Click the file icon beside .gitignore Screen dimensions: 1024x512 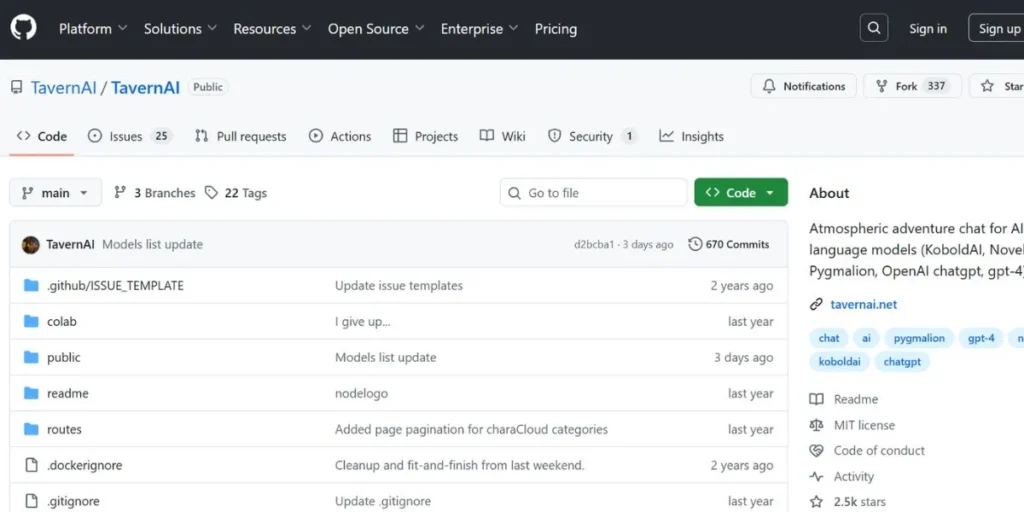click(31, 501)
